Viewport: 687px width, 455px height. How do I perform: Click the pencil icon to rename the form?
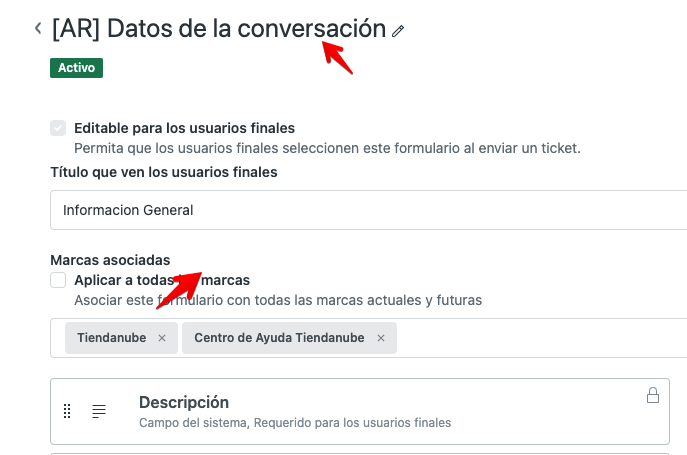click(398, 31)
